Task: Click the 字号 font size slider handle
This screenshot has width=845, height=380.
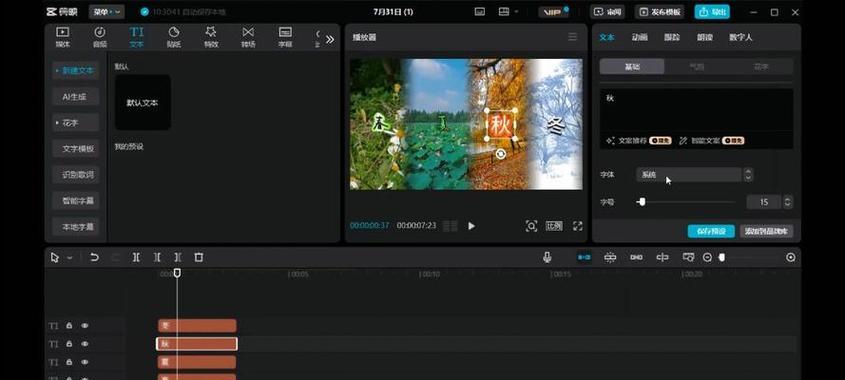Action: click(x=641, y=202)
